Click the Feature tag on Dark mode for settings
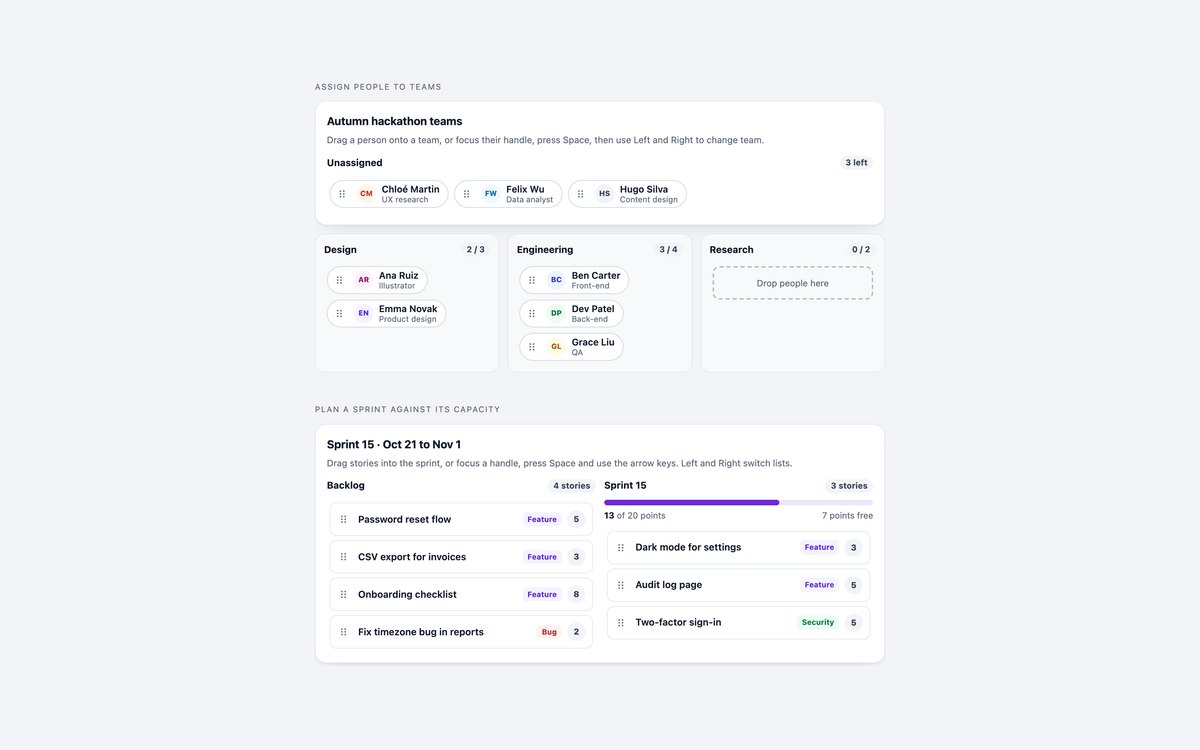1200x750 pixels. coord(819,548)
